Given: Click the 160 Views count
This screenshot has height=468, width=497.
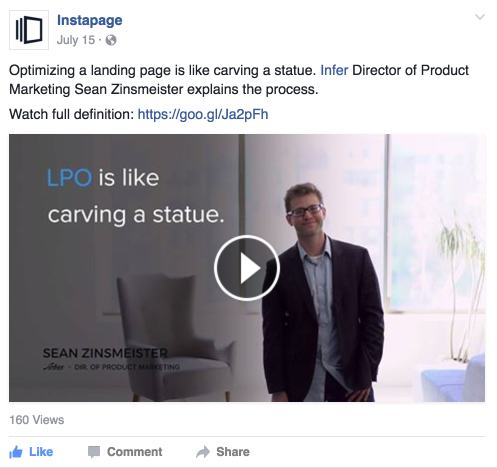Looking at the screenshot, I should click(37, 420).
